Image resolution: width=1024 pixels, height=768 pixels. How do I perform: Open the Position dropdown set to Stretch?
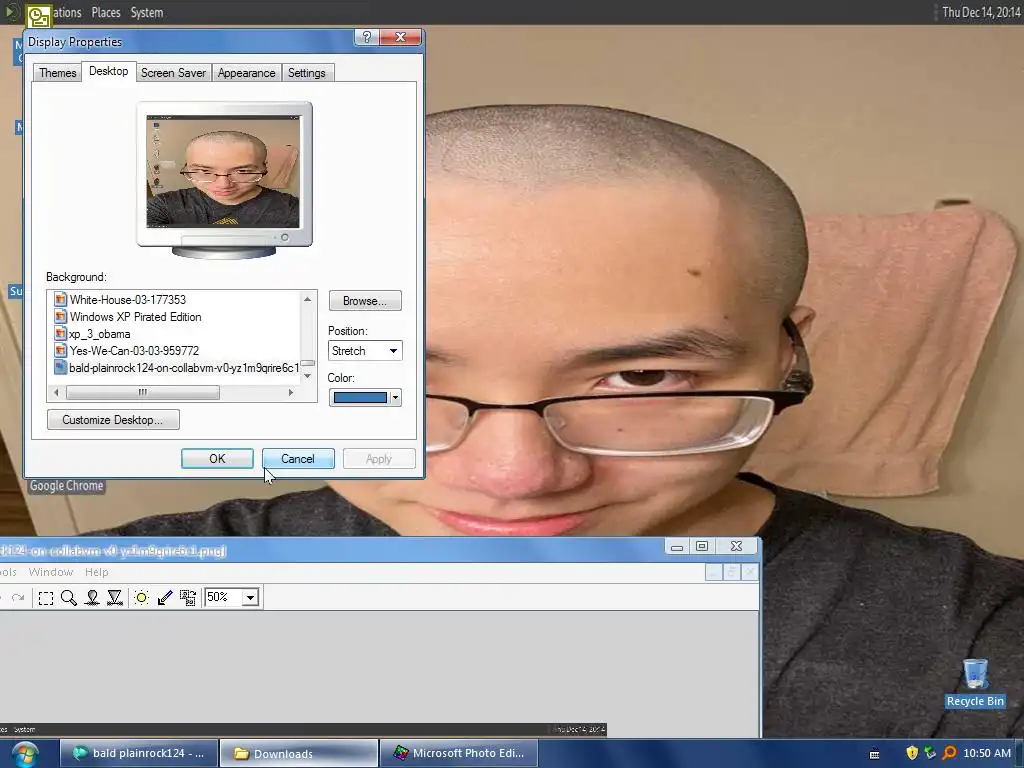[365, 351]
